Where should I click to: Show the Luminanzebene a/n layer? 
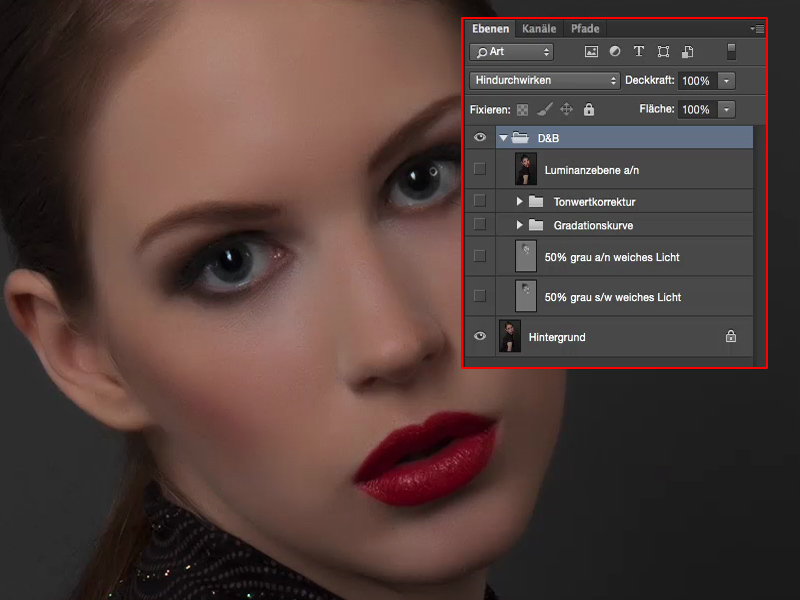(480, 169)
